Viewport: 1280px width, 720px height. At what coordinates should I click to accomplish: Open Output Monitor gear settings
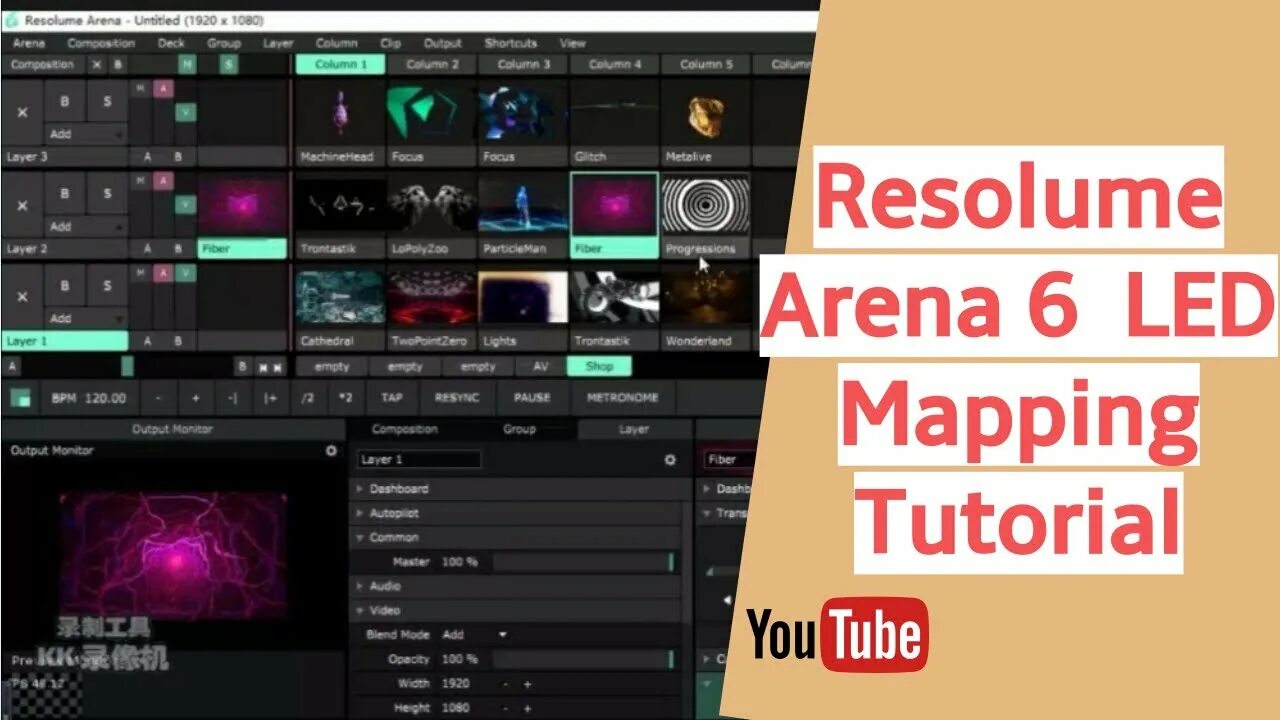point(331,451)
